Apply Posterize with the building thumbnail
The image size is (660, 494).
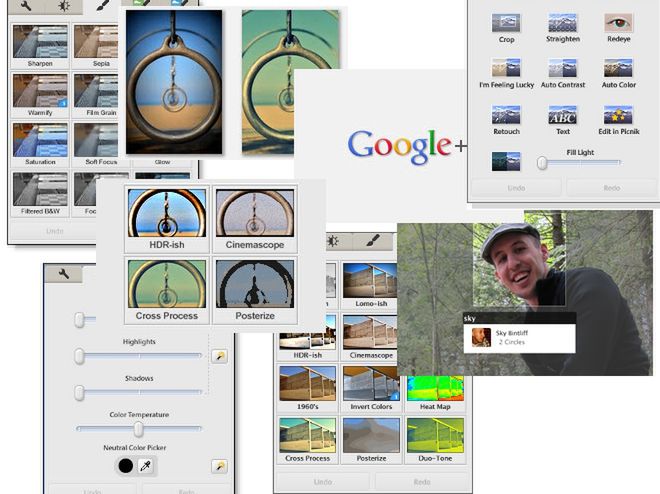click(371, 441)
